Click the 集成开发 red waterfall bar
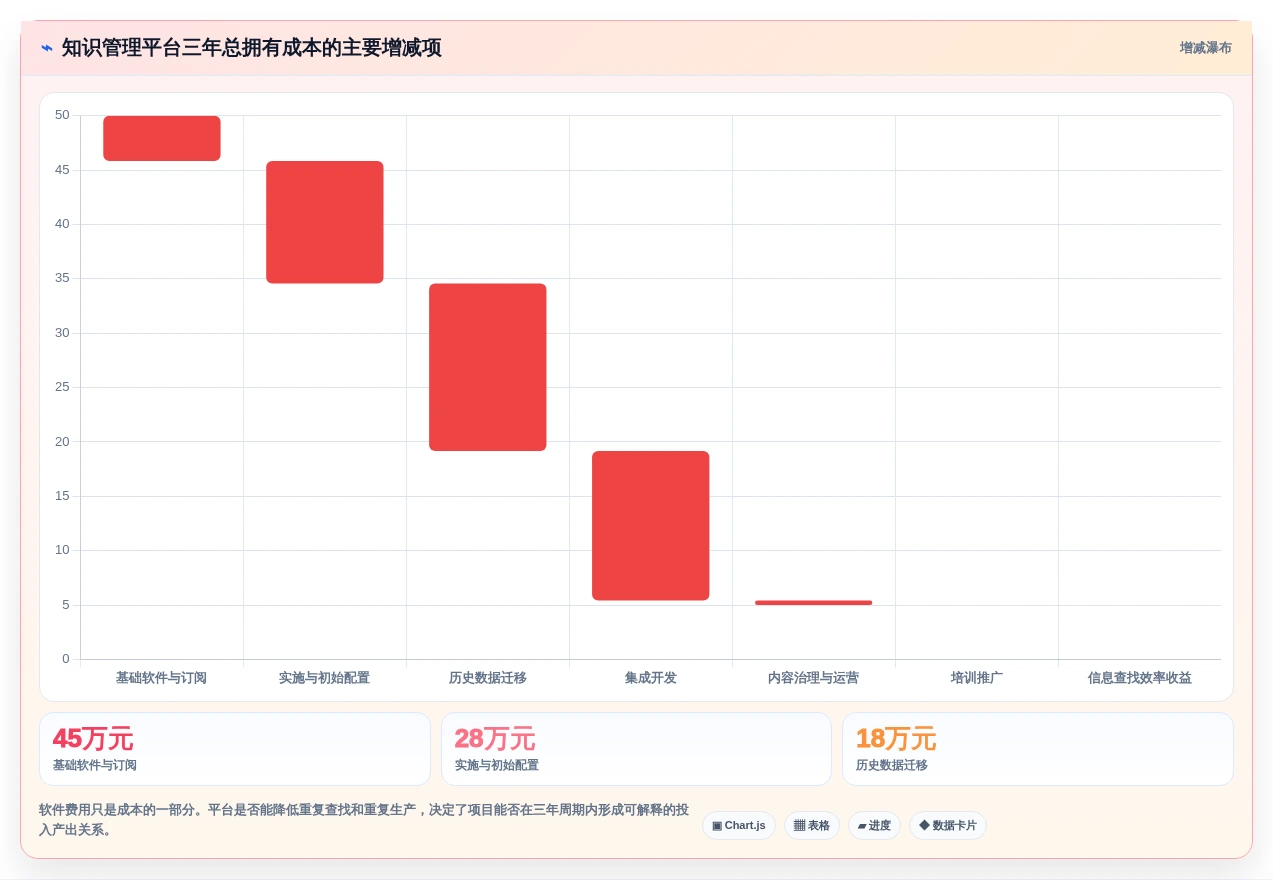Image resolution: width=1273 pixels, height=880 pixels. click(651, 526)
